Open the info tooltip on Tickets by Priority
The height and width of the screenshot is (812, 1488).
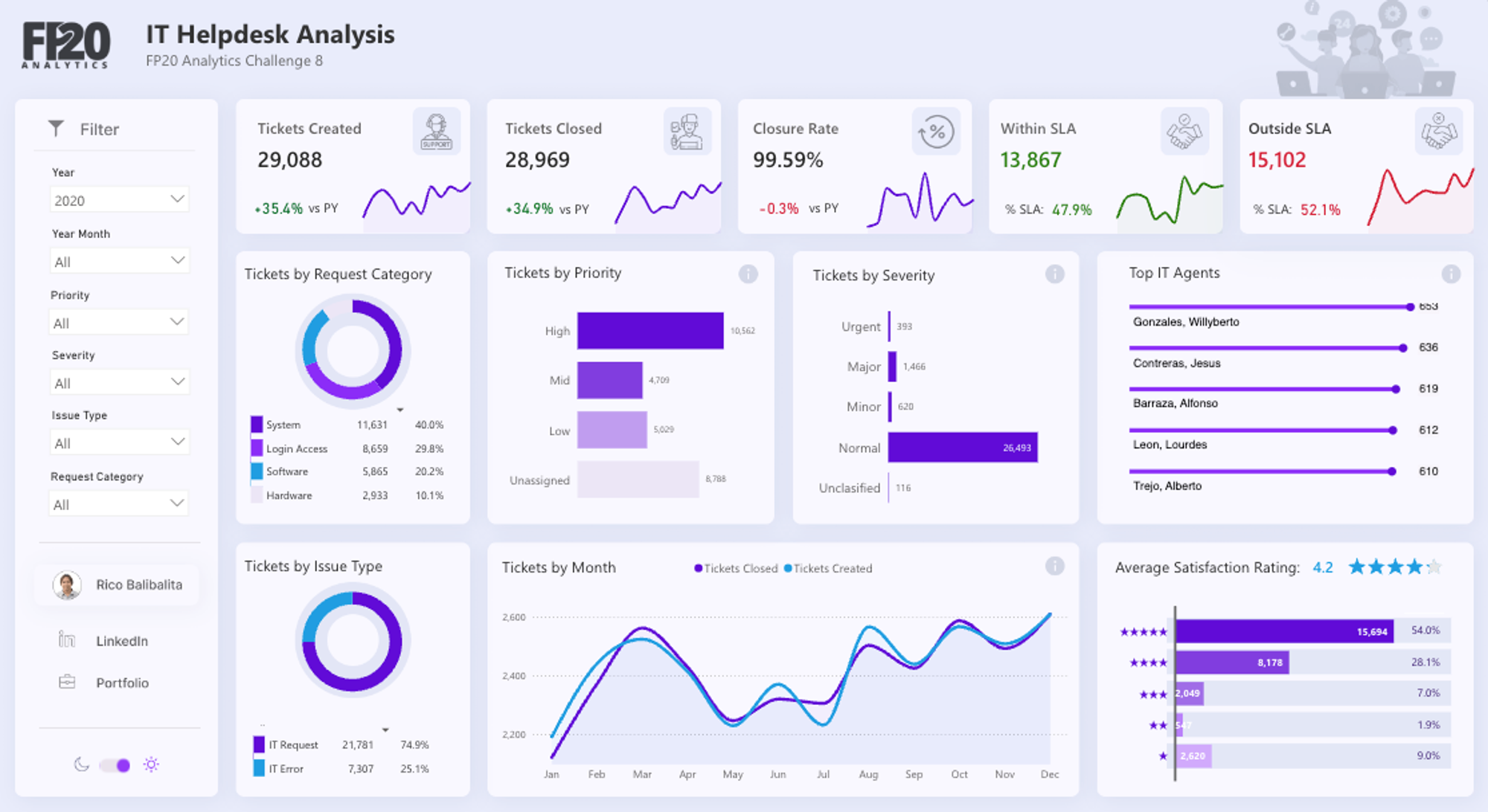point(748,274)
